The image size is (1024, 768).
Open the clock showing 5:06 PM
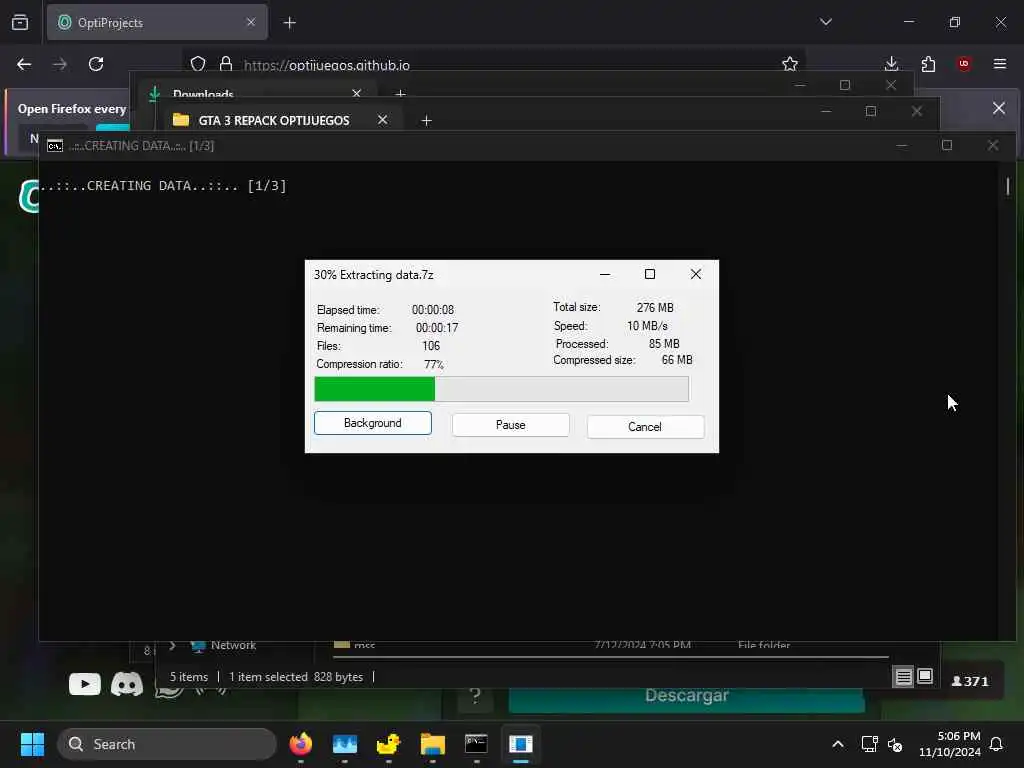click(950, 744)
